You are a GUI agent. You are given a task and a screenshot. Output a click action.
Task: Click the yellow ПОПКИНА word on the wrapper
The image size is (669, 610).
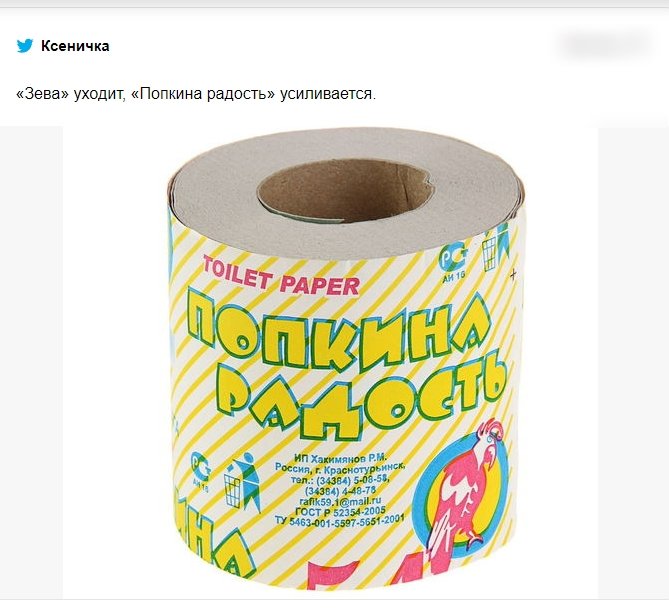tap(339, 333)
